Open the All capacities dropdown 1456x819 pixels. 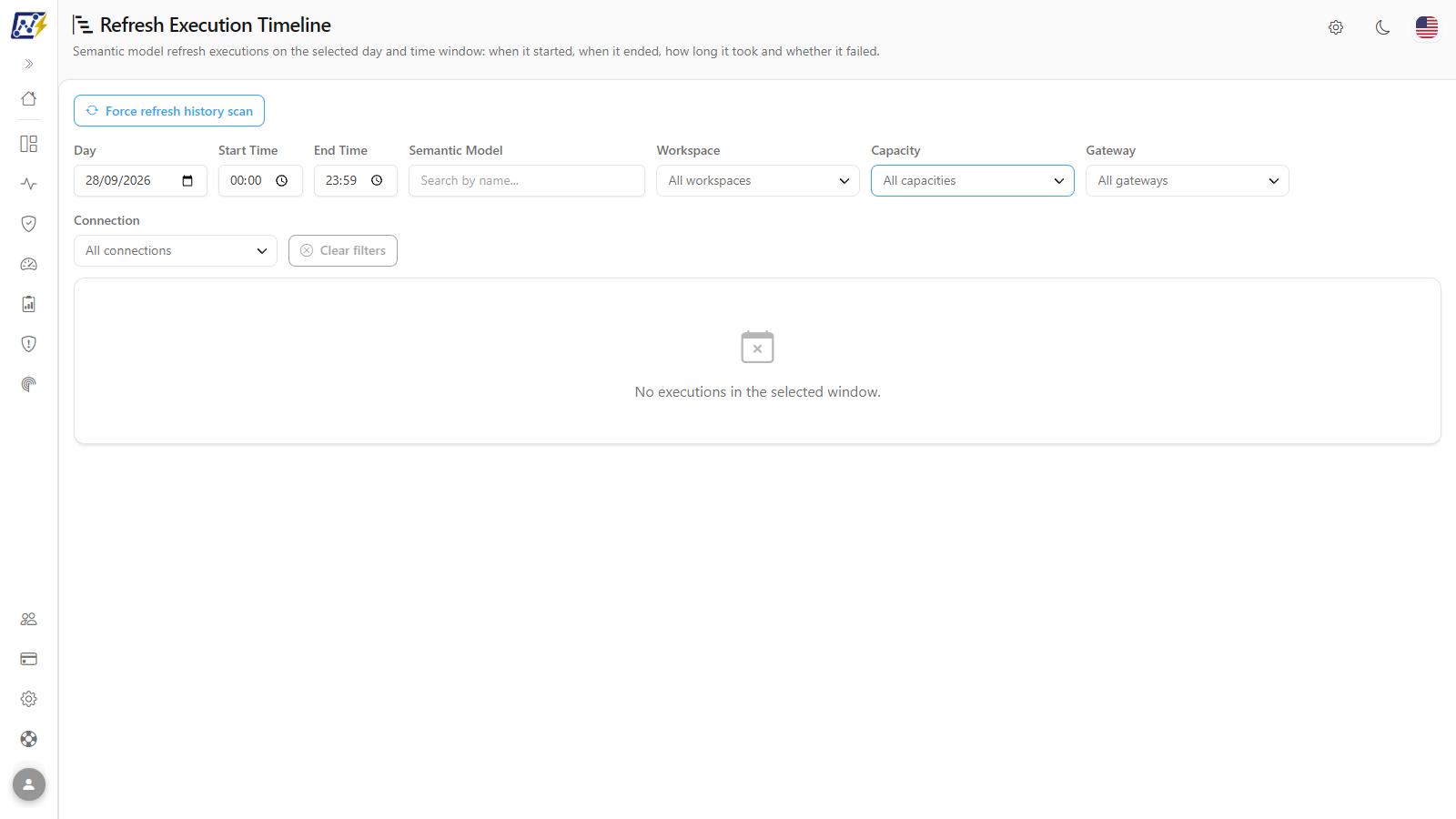[973, 180]
